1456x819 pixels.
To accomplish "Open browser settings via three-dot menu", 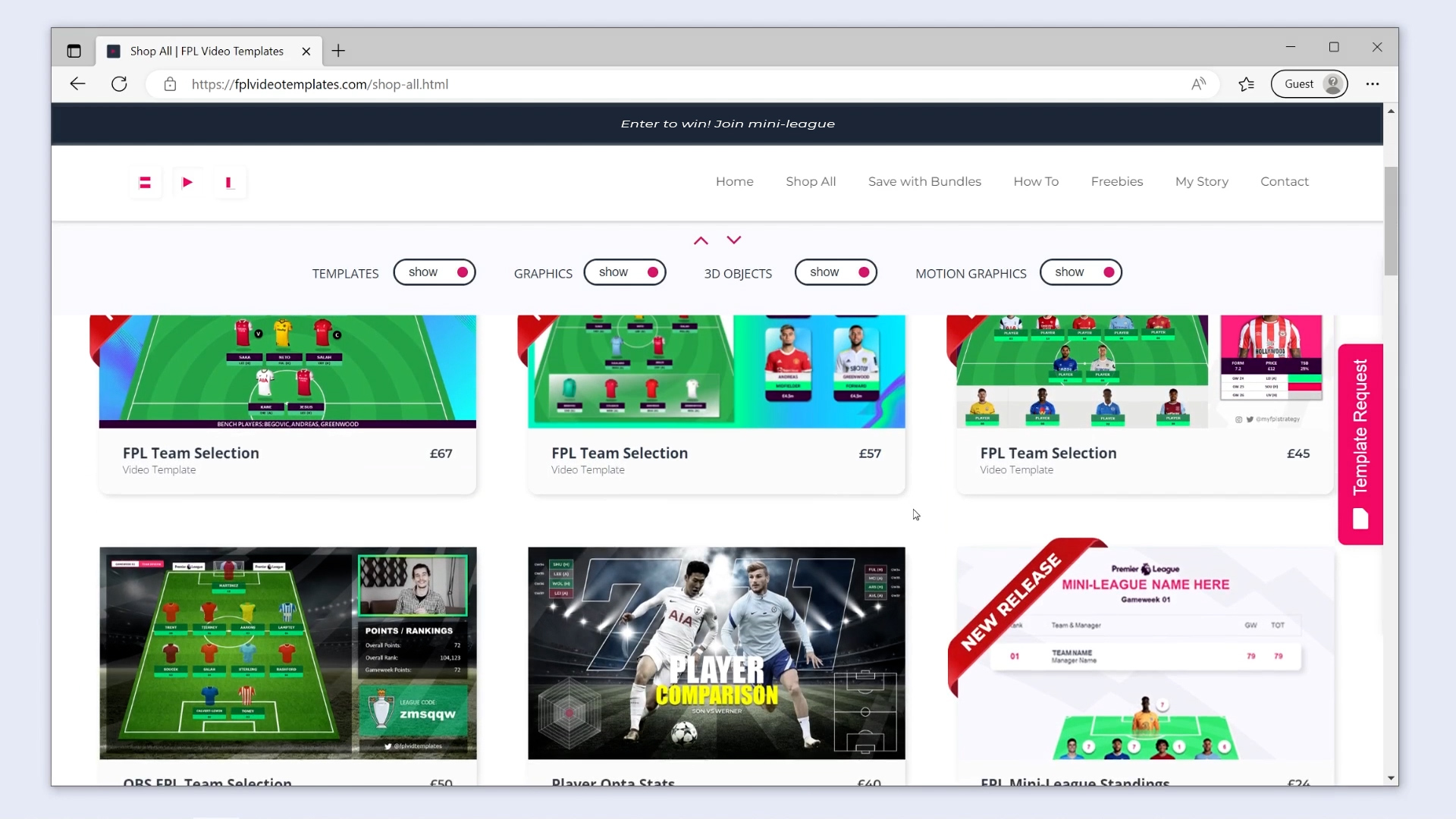I will pos(1373,83).
